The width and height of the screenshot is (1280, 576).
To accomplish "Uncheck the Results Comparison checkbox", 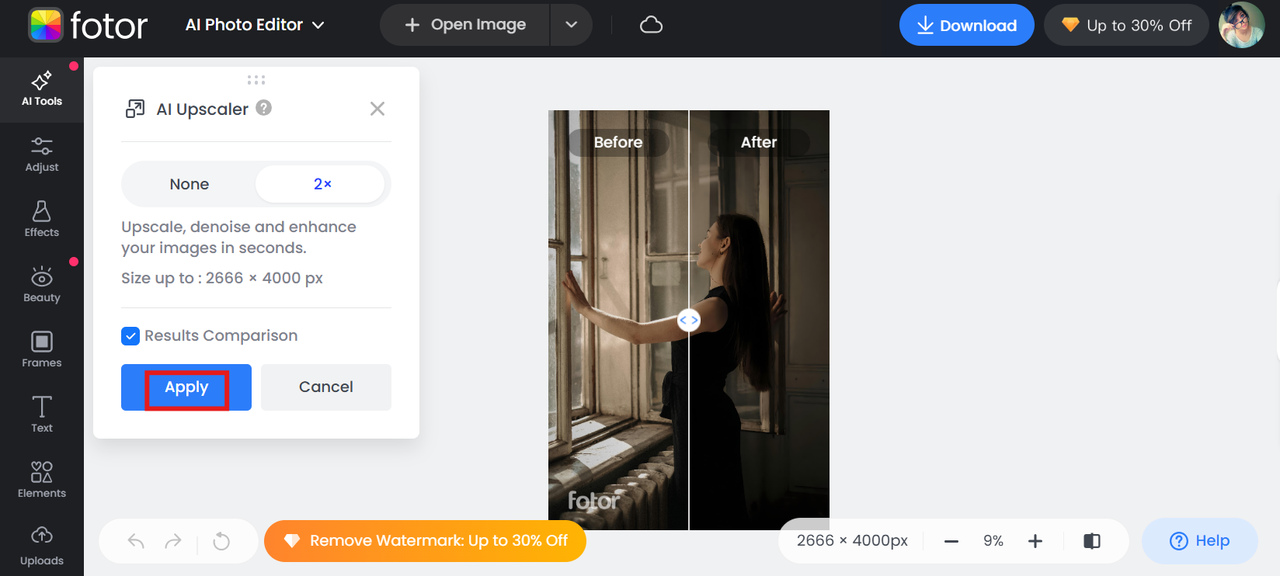I will click(x=130, y=336).
